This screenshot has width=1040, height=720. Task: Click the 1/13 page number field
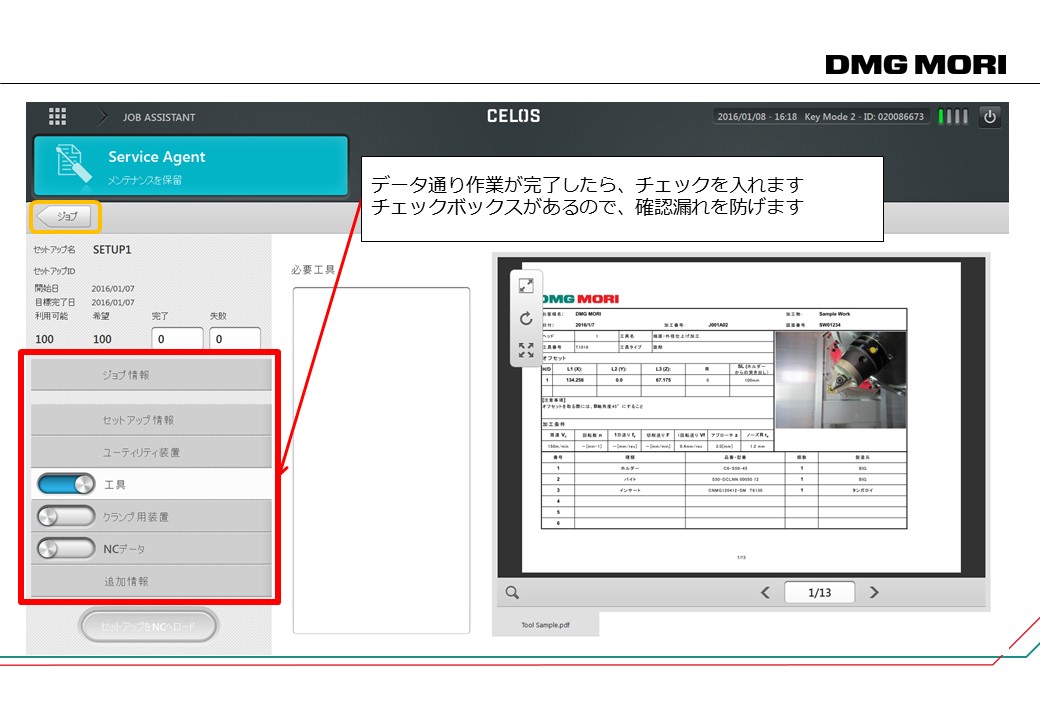click(x=820, y=592)
